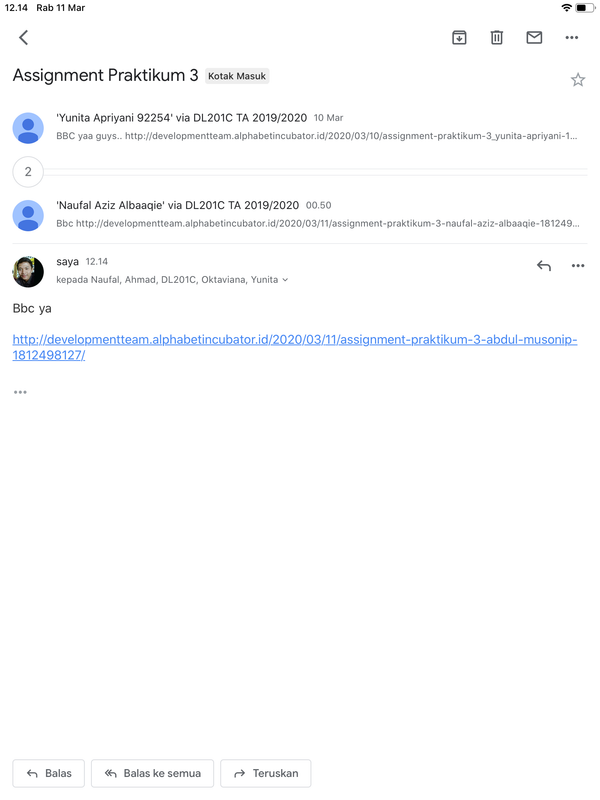Show trimmed content ellipsis below link
600x800 pixels.
(20, 392)
